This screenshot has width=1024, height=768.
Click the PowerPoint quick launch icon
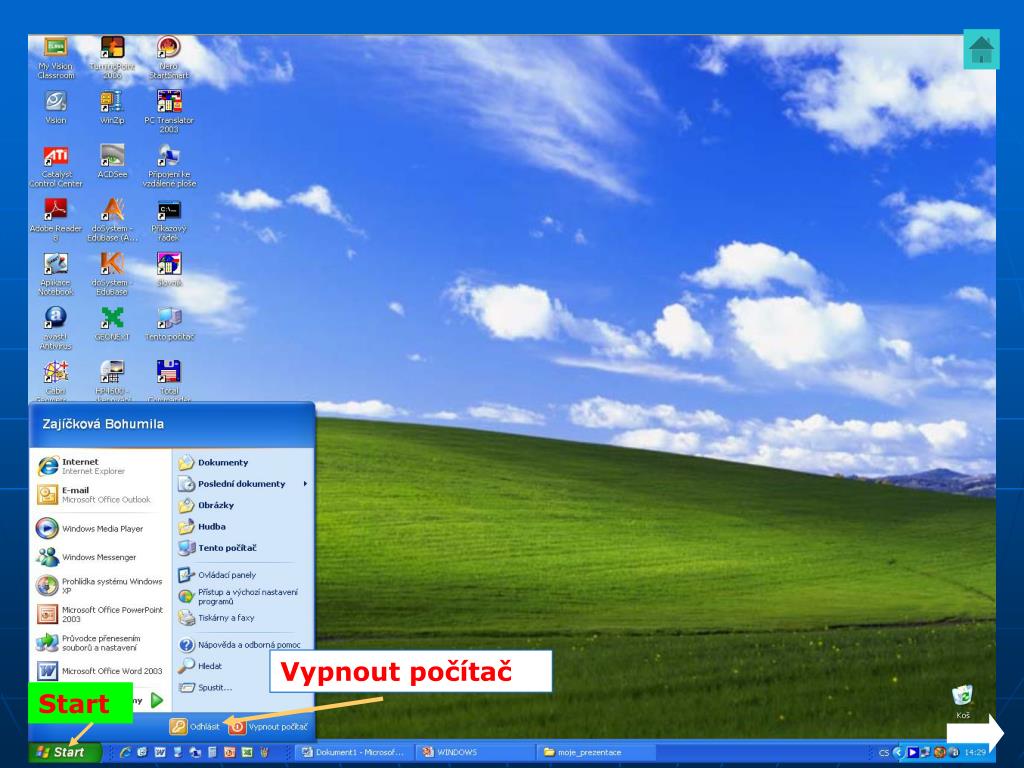[x=230, y=752]
